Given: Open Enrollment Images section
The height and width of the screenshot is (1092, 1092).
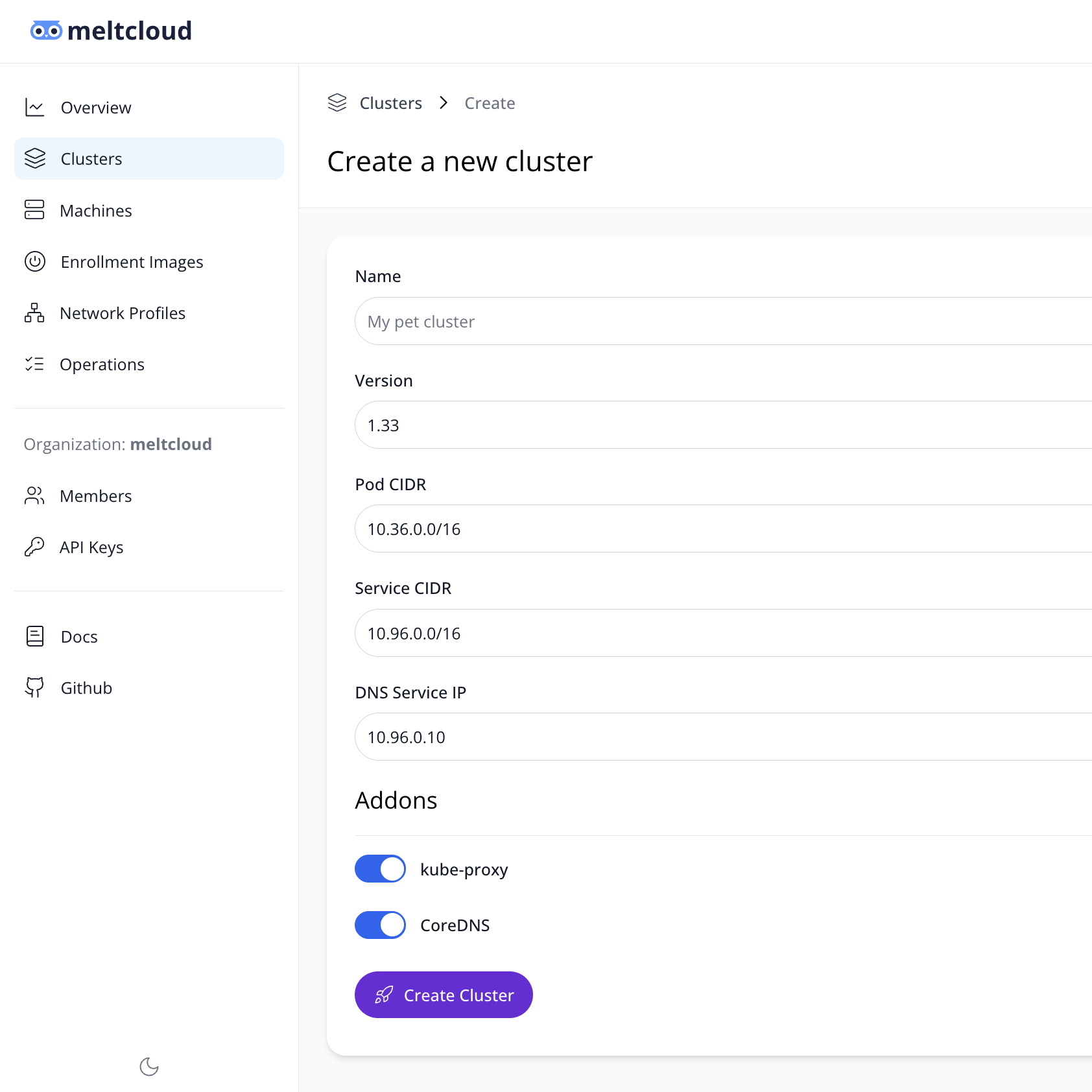Looking at the screenshot, I should tap(149, 261).
